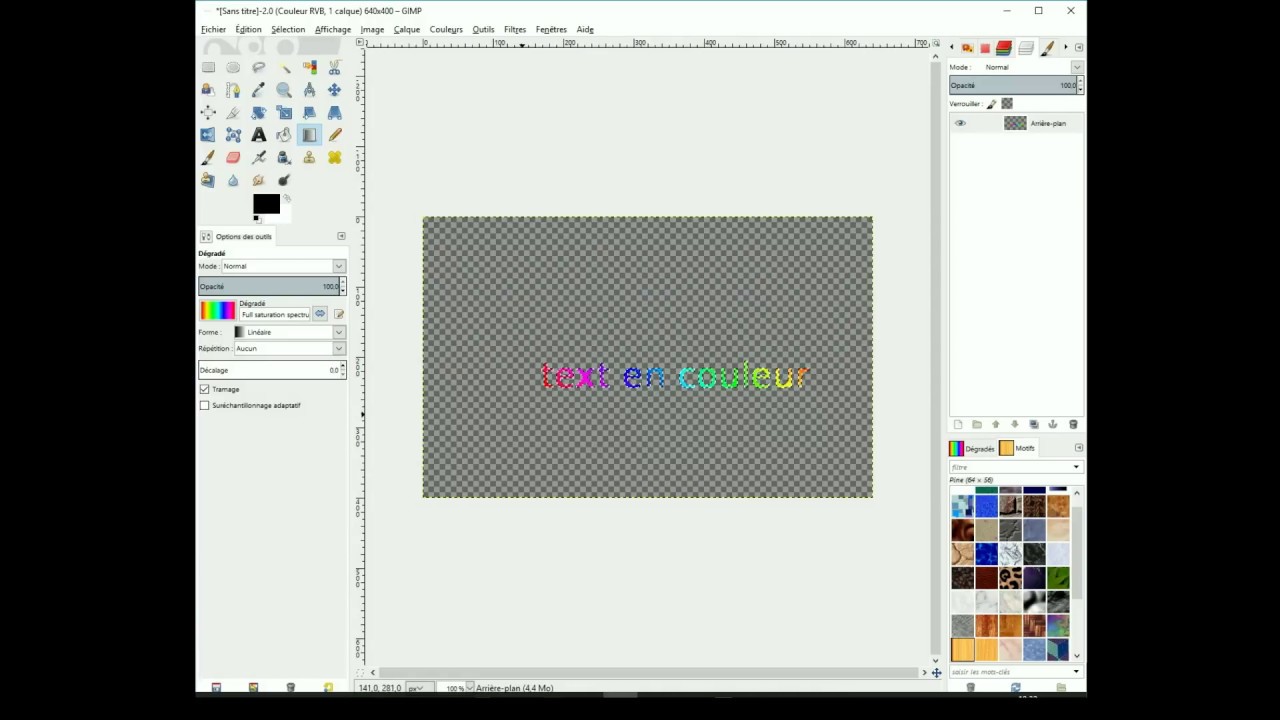Select the Paintbrush tool in toolbox

point(208,158)
